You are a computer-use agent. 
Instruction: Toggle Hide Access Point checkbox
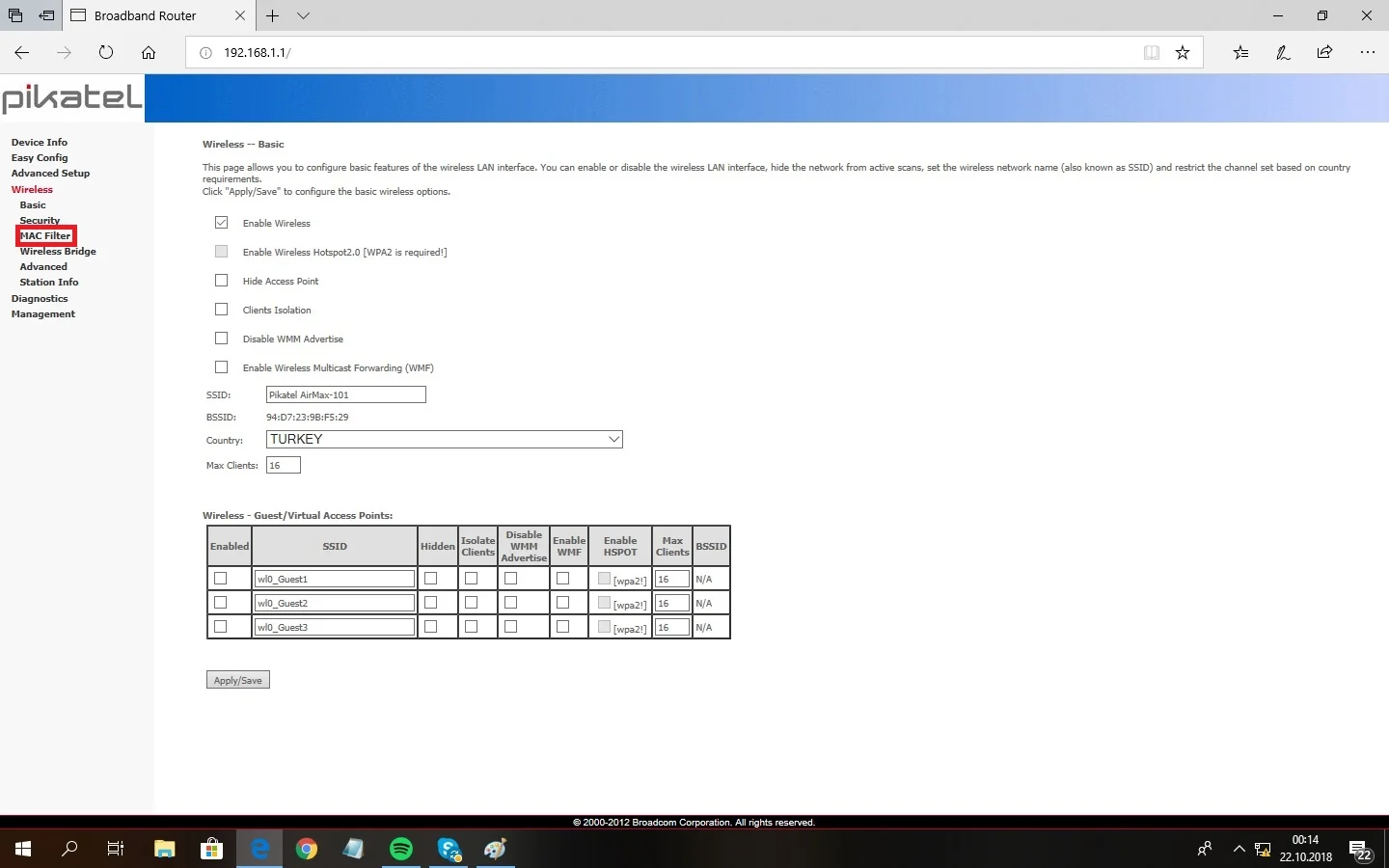click(x=222, y=281)
